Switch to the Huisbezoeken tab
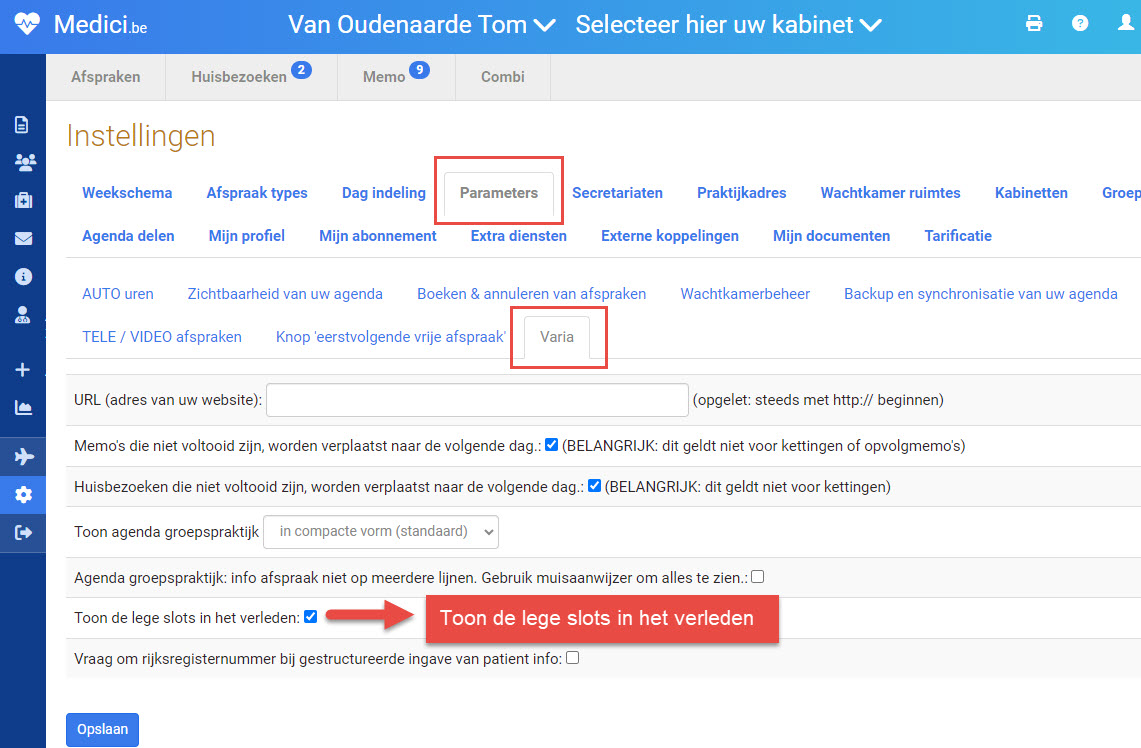The image size is (1141, 748). (240, 77)
